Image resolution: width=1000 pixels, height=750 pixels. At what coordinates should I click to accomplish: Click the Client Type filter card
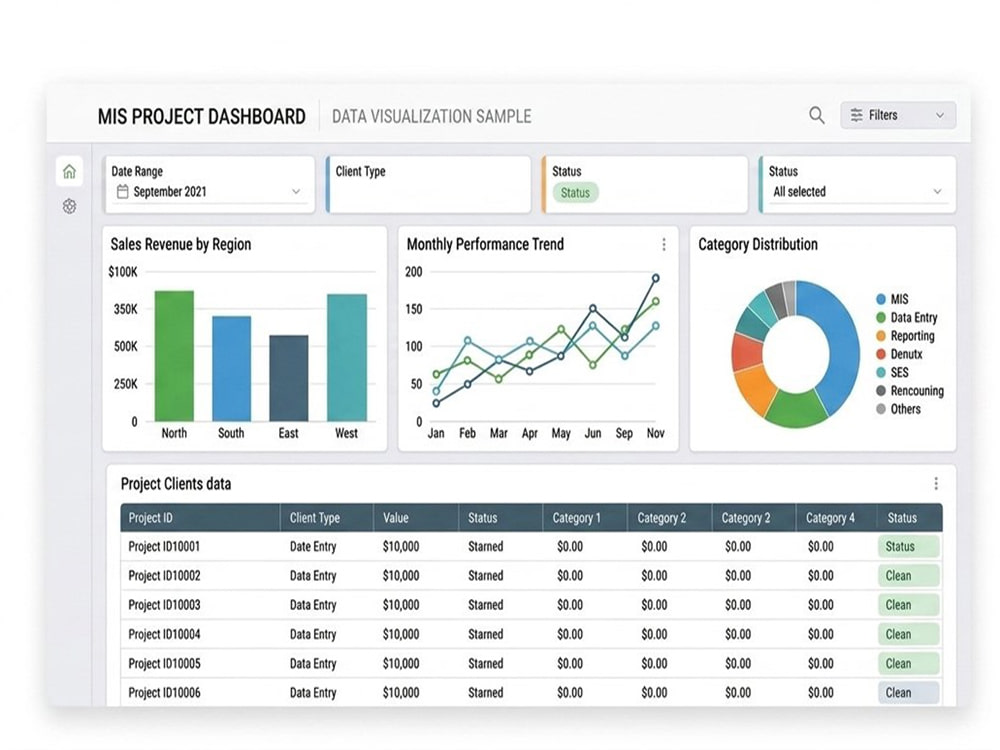(429, 184)
